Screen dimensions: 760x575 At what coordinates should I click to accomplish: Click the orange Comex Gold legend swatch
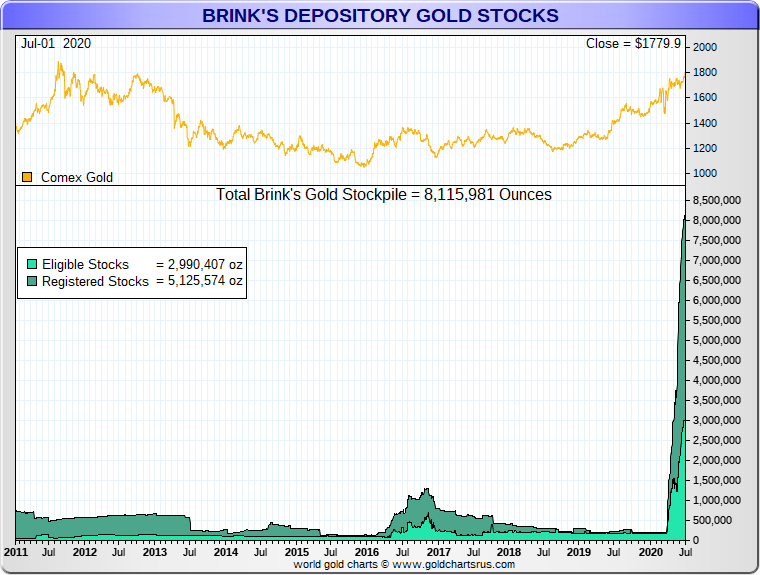27,177
